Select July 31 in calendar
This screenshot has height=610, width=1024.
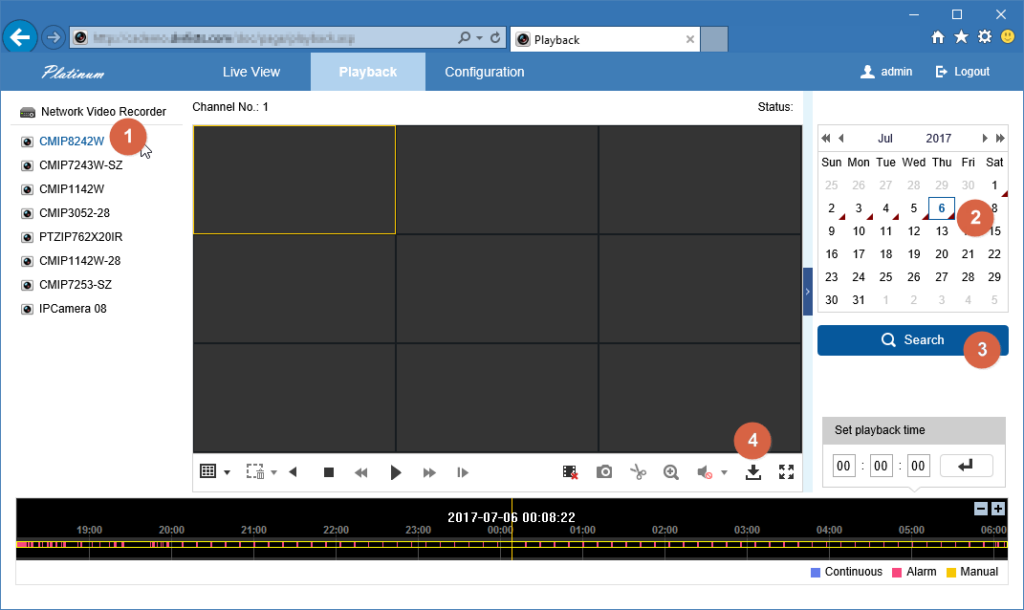pyautogui.click(x=858, y=300)
